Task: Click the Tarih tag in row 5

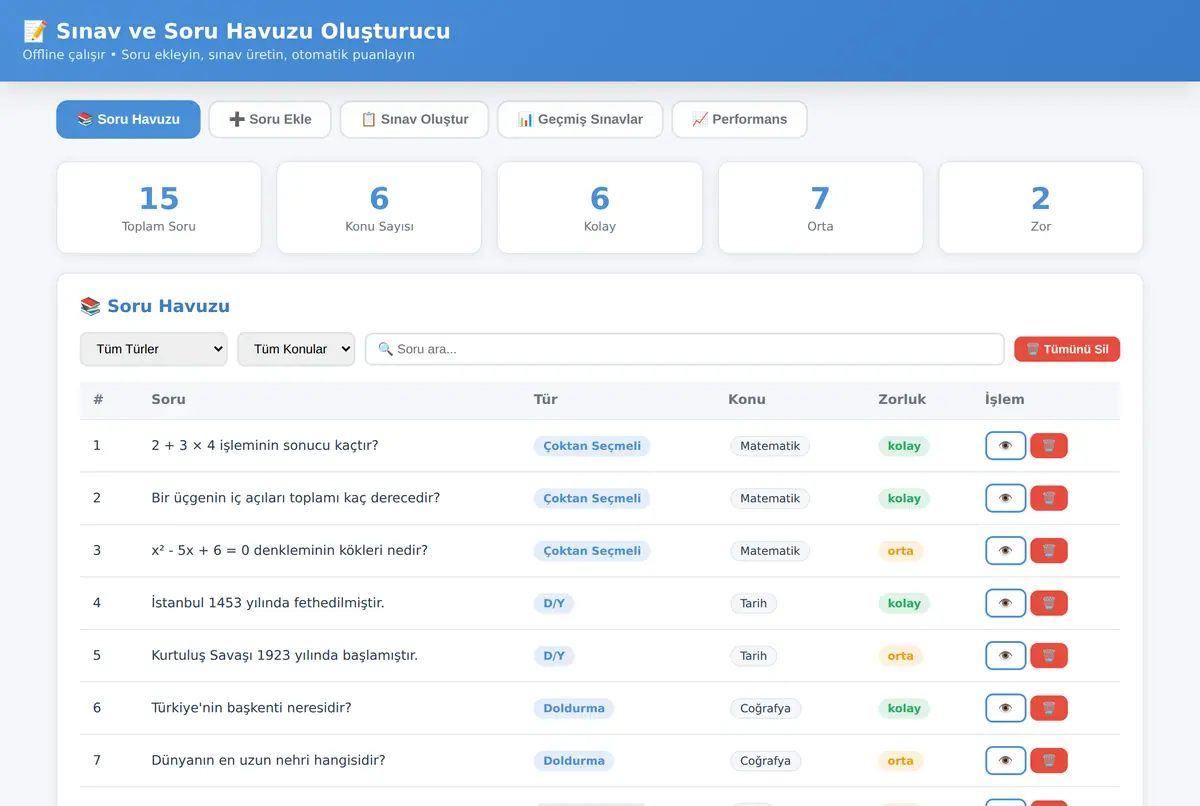Action: [x=754, y=656]
